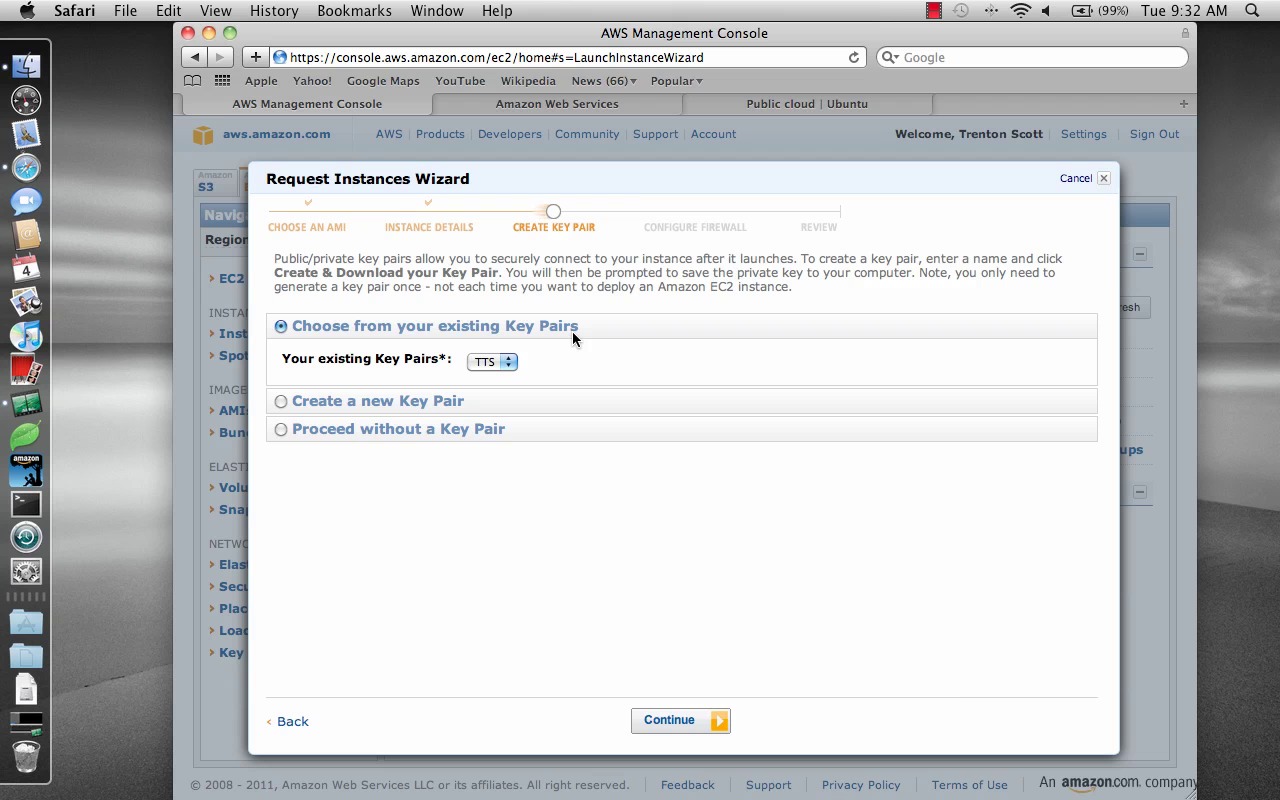Image resolution: width=1280 pixels, height=800 pixels.
Task: Open the Window menu
Action: click(x=437, y=11)
